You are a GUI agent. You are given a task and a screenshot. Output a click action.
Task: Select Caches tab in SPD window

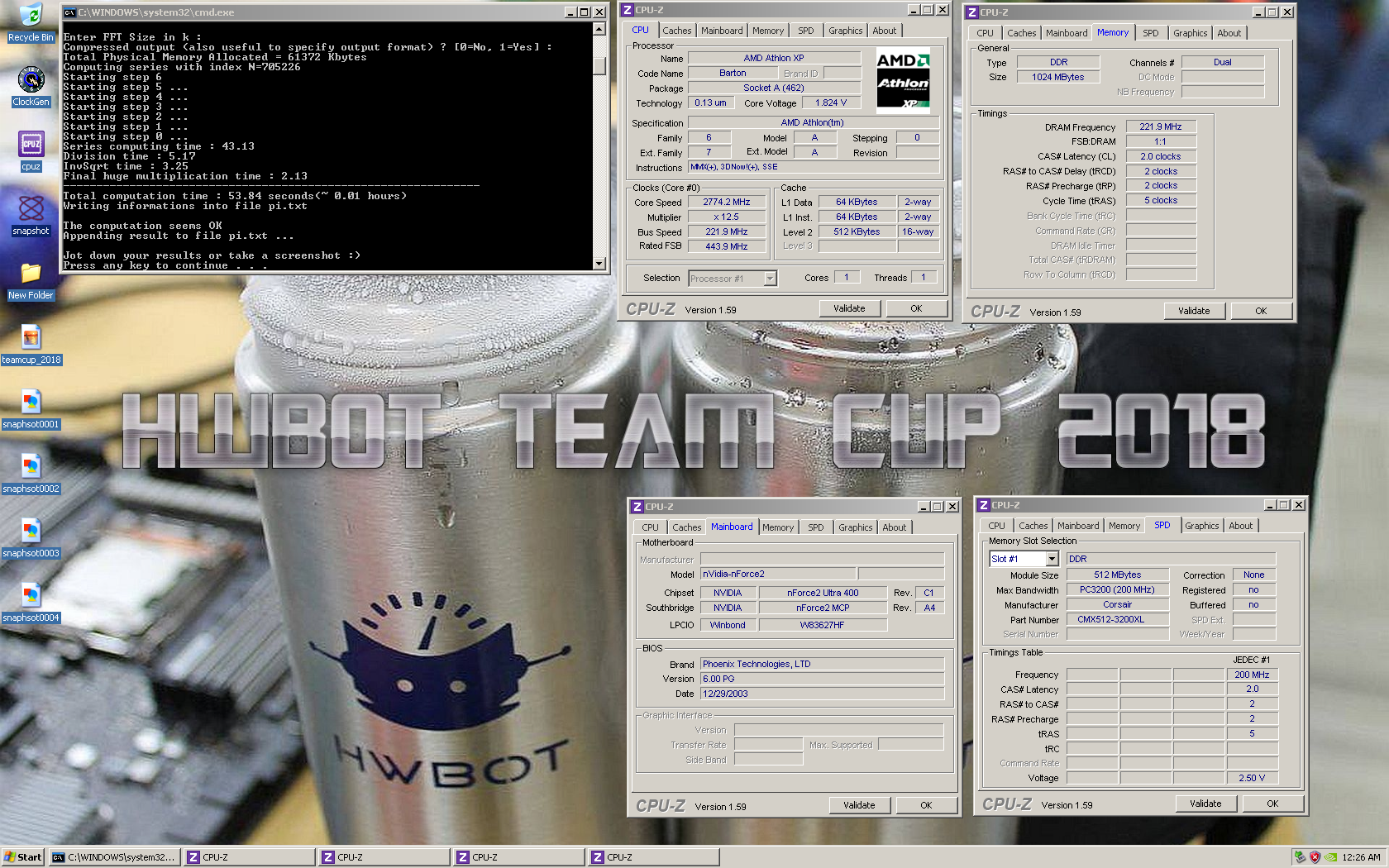[1033, 526]
